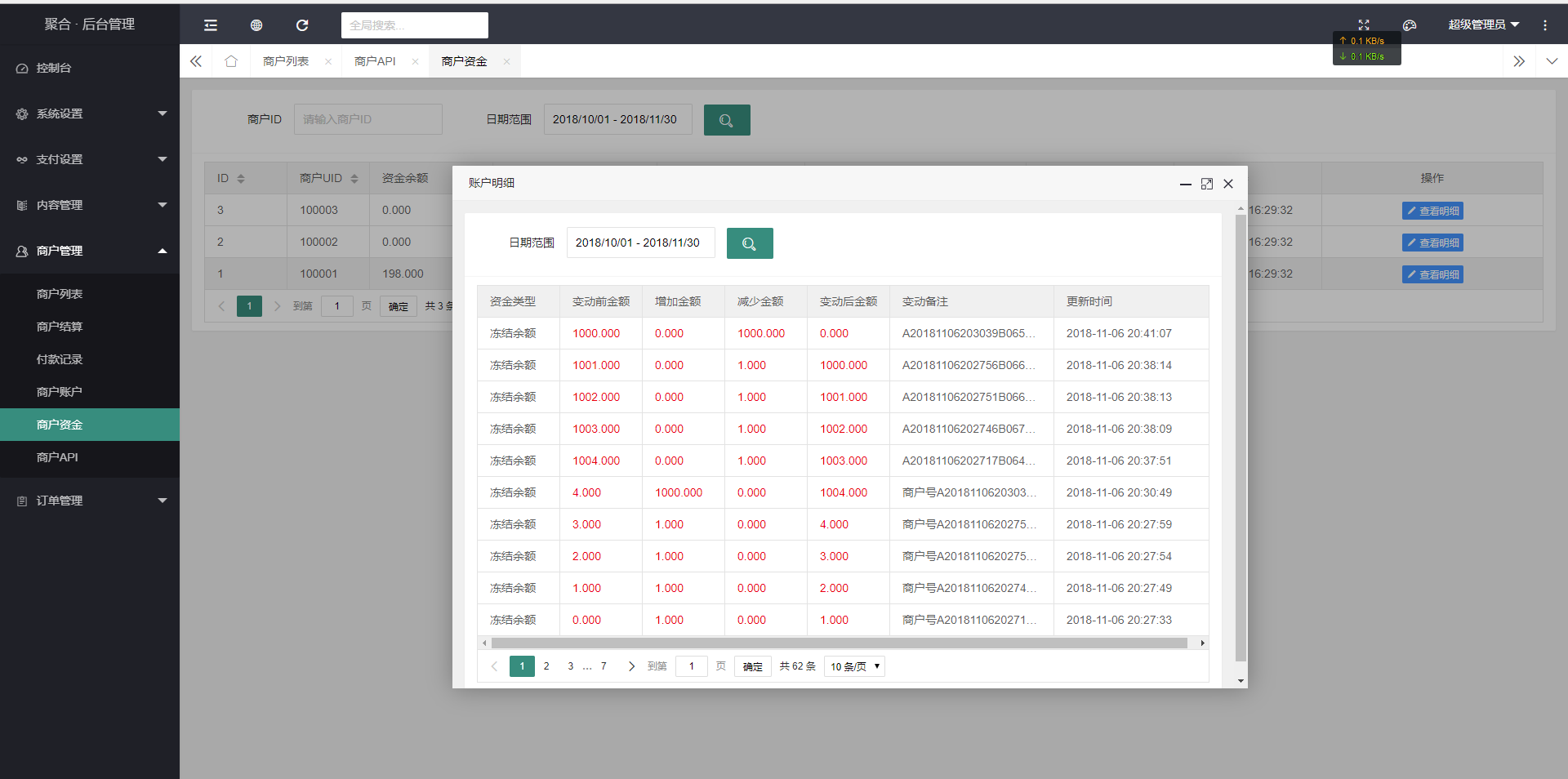1568x779 pixels.
Task: Click the dialog horizontal scrollbar
Action: point(840,643)
